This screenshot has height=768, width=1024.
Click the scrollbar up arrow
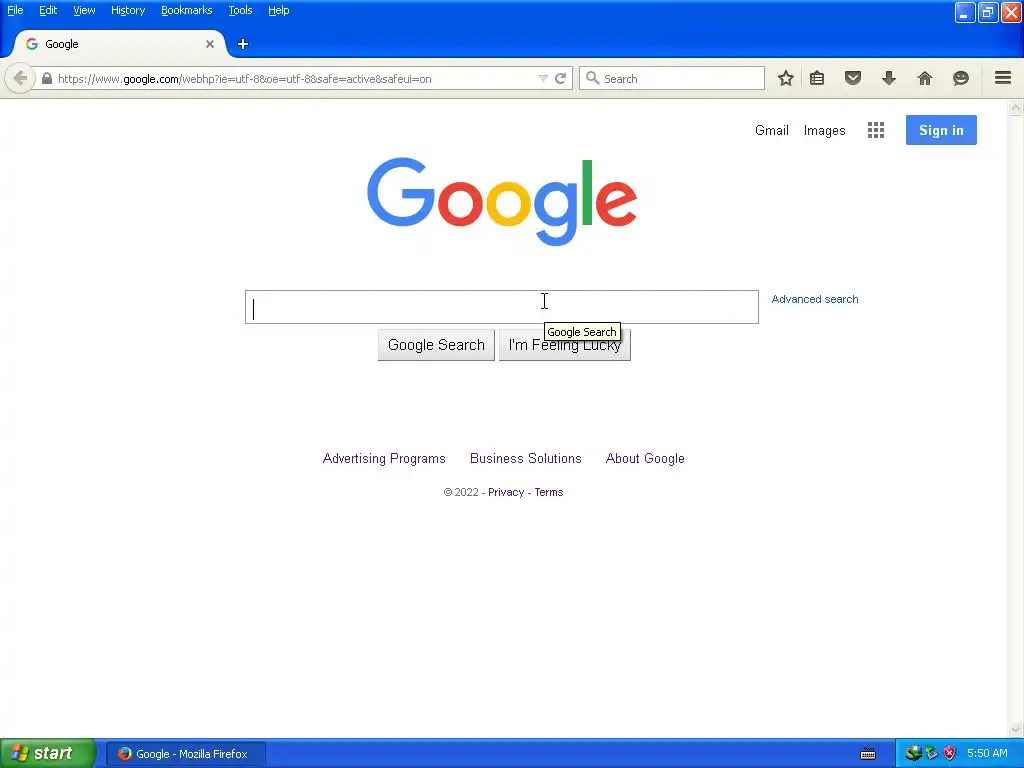click(x=1016, y=108)
